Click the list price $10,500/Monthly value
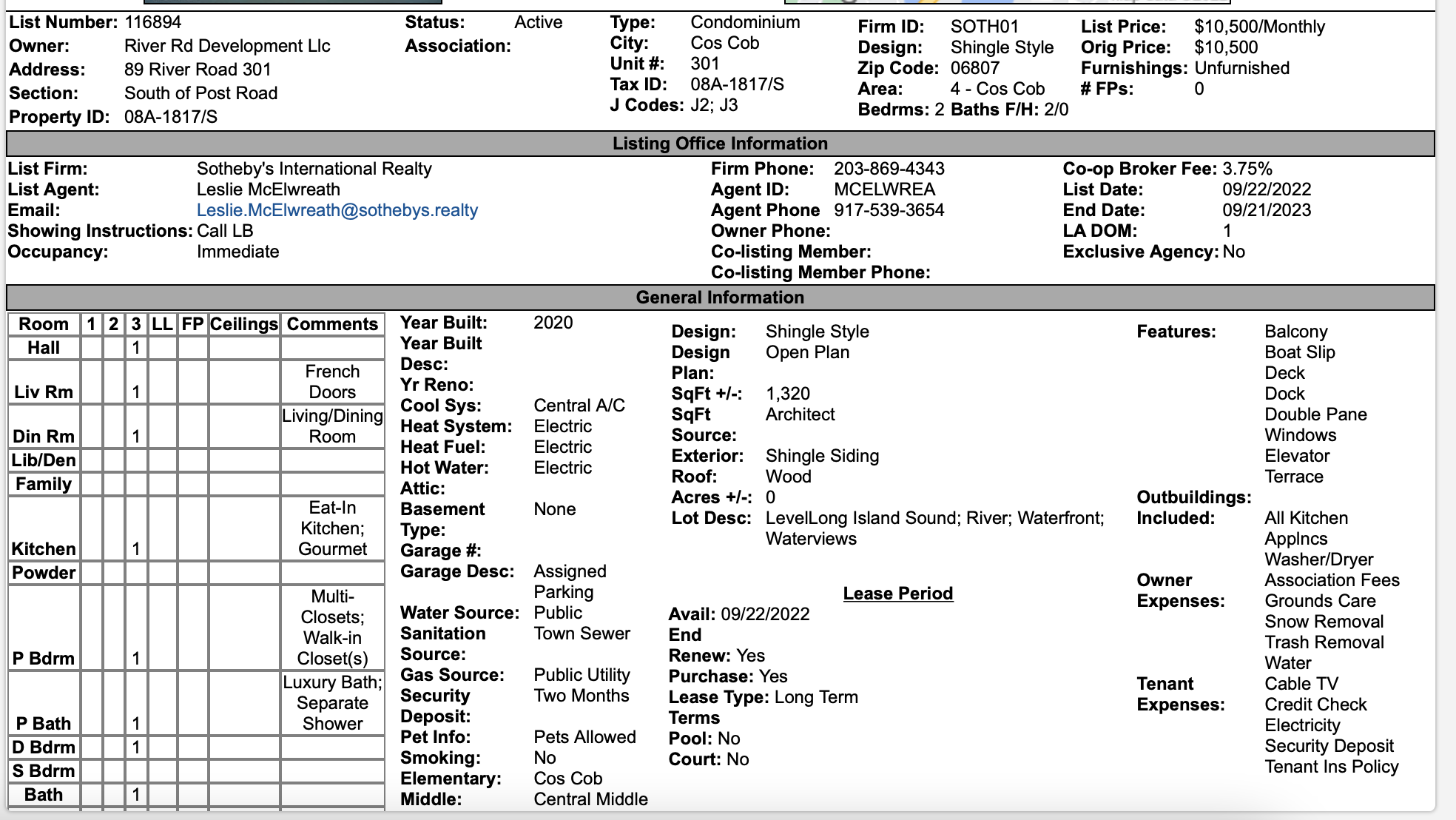1456x820 pixels. (x=1259, y=27)
